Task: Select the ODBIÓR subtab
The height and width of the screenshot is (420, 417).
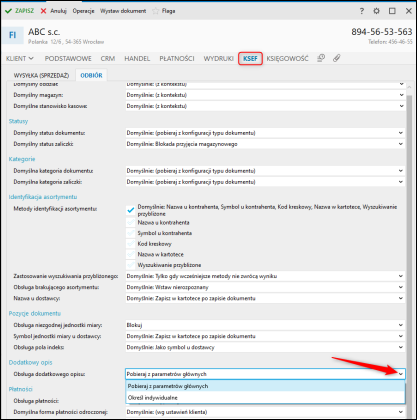Action: pyautogui.click(x=91, y=75)
